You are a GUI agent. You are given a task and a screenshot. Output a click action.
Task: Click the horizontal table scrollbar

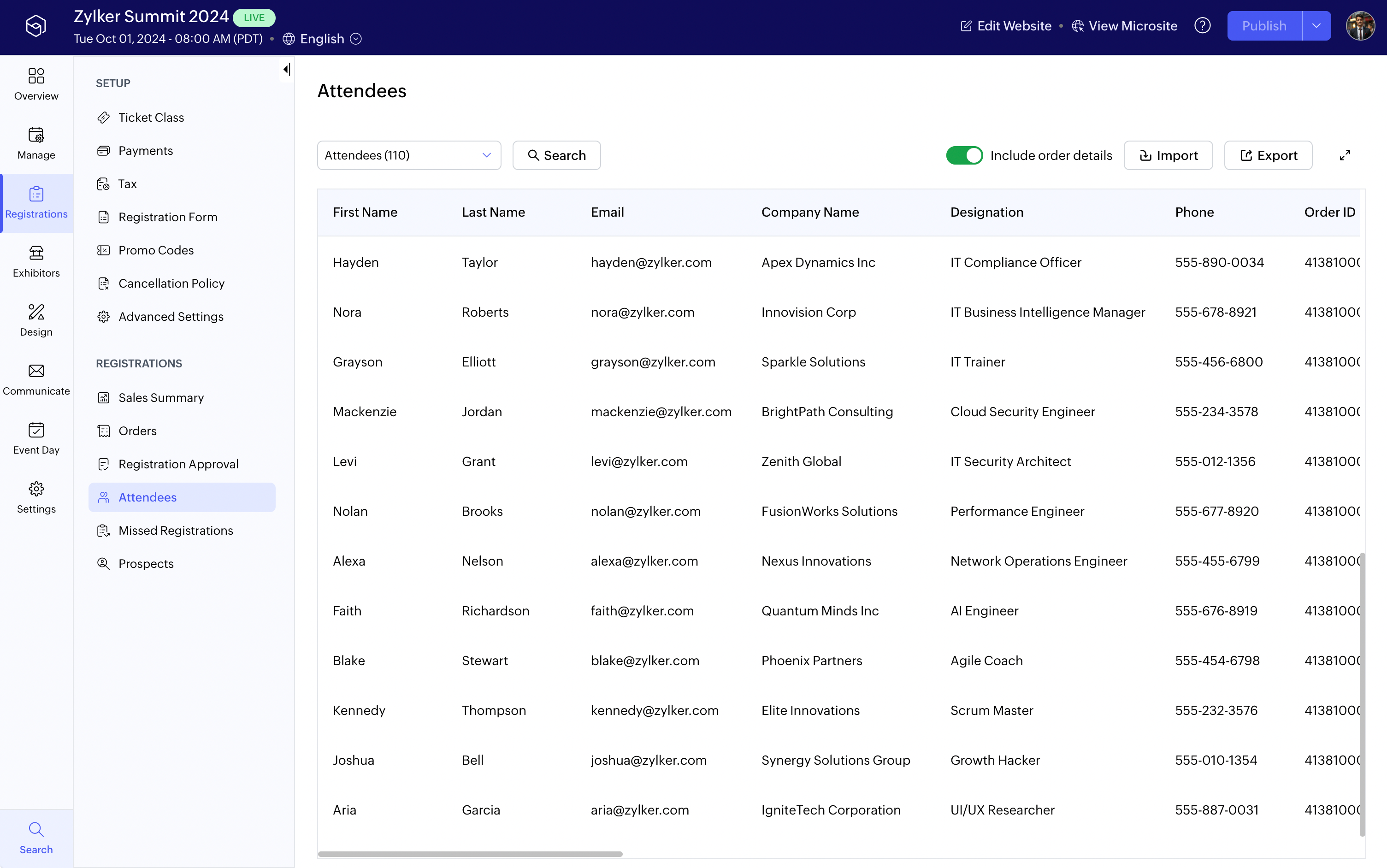470,854
